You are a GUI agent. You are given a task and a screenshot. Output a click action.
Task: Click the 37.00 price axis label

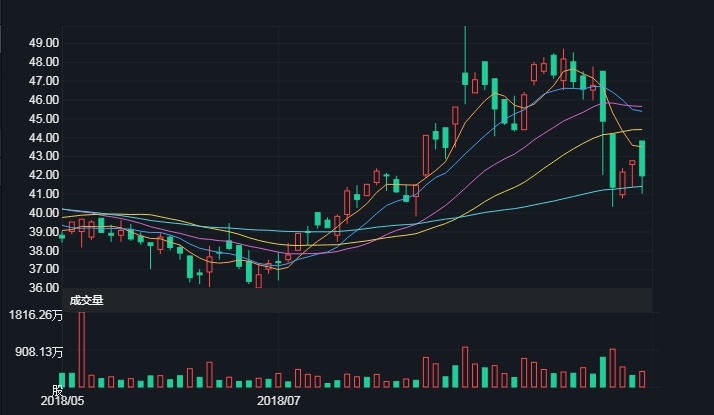pos(44,269)
